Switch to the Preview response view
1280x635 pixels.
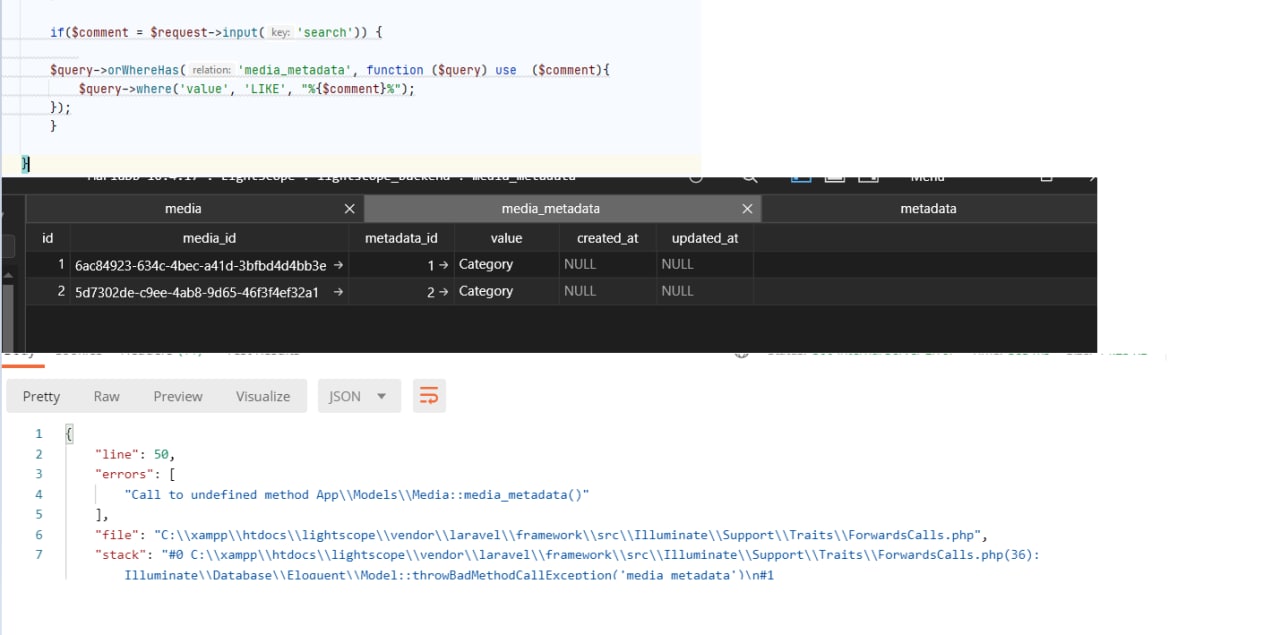click(178, 396)
